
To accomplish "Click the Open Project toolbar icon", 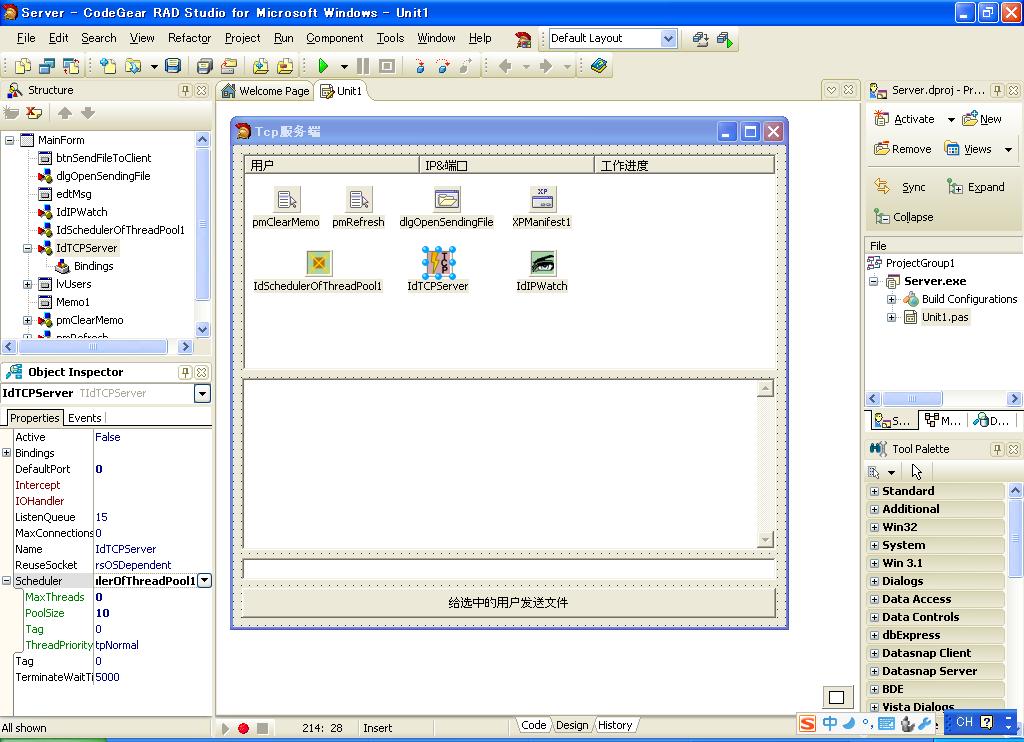I will 229,66.
